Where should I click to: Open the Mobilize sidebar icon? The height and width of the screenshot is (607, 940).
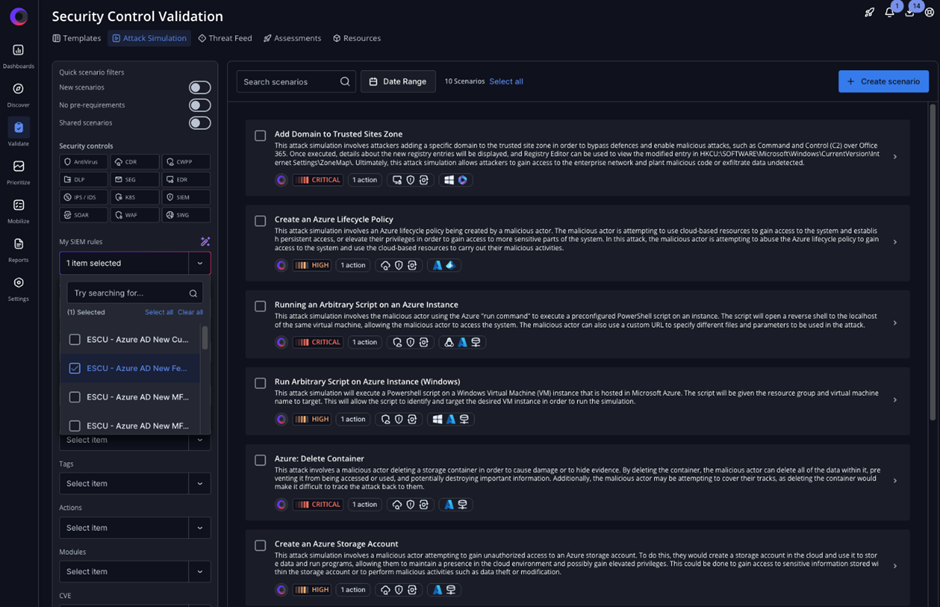(19, 205)
